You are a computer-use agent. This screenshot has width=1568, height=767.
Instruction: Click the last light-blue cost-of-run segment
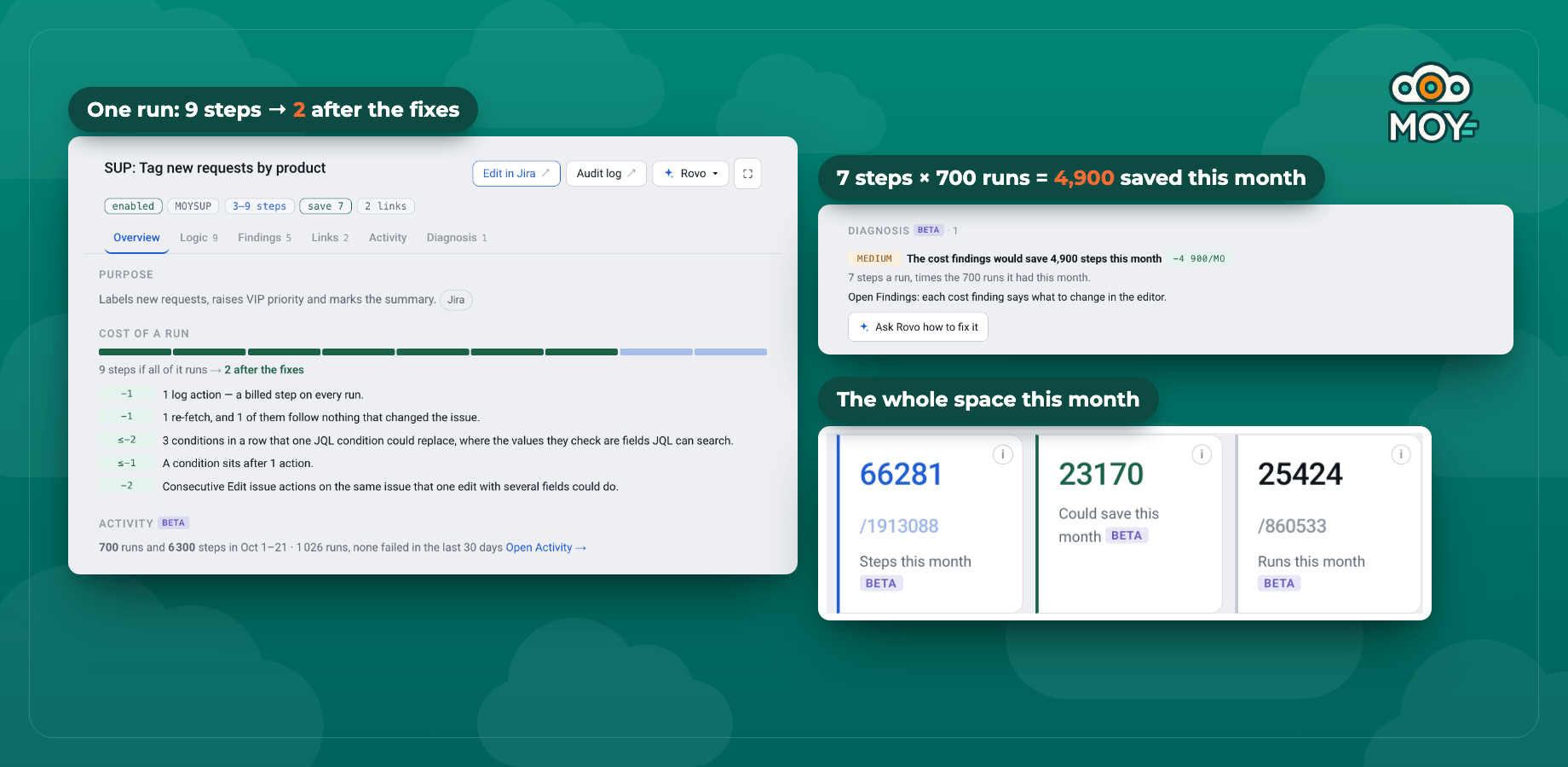[730, 352]
